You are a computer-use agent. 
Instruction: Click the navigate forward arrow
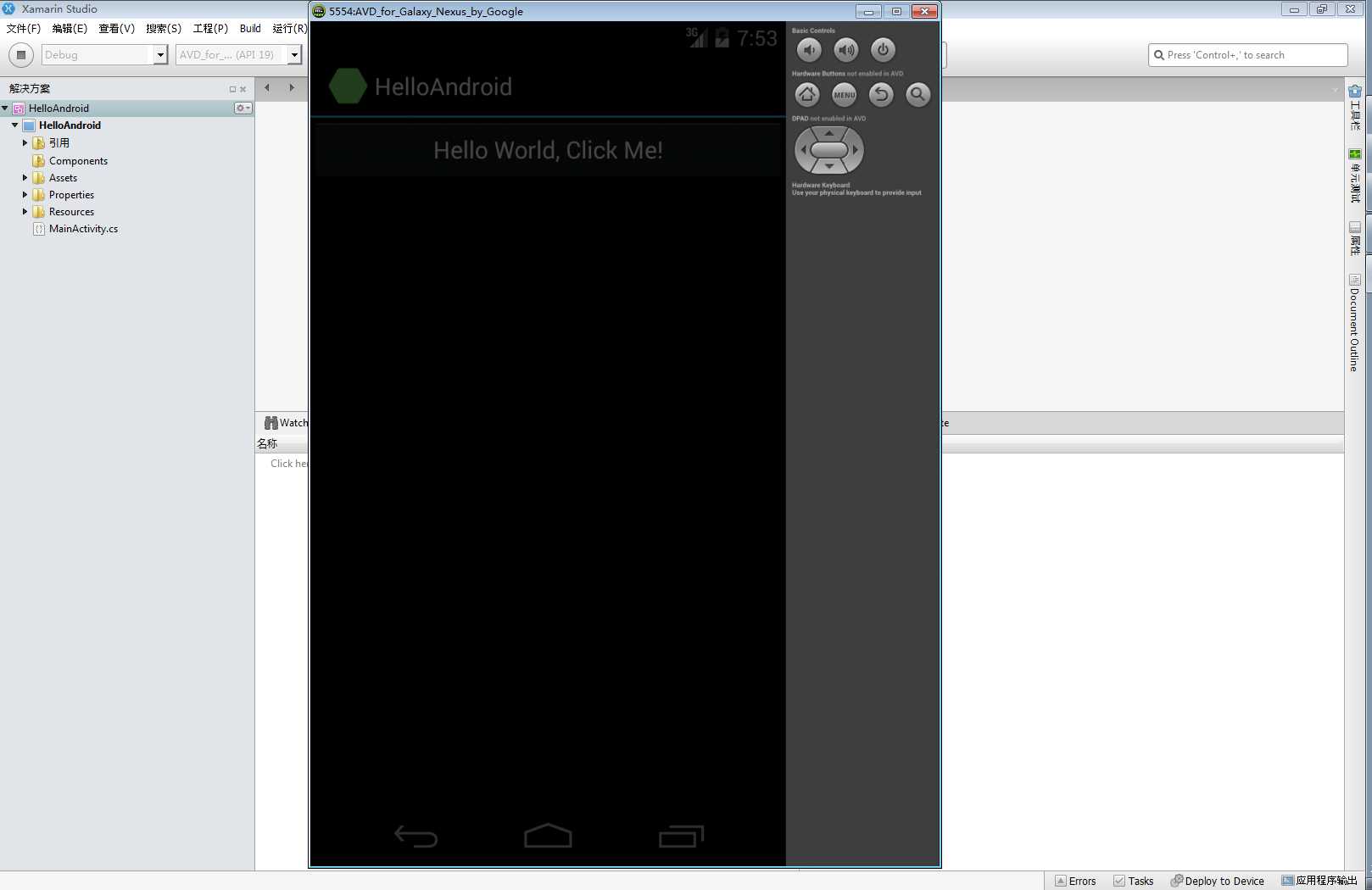click(292, 87)
